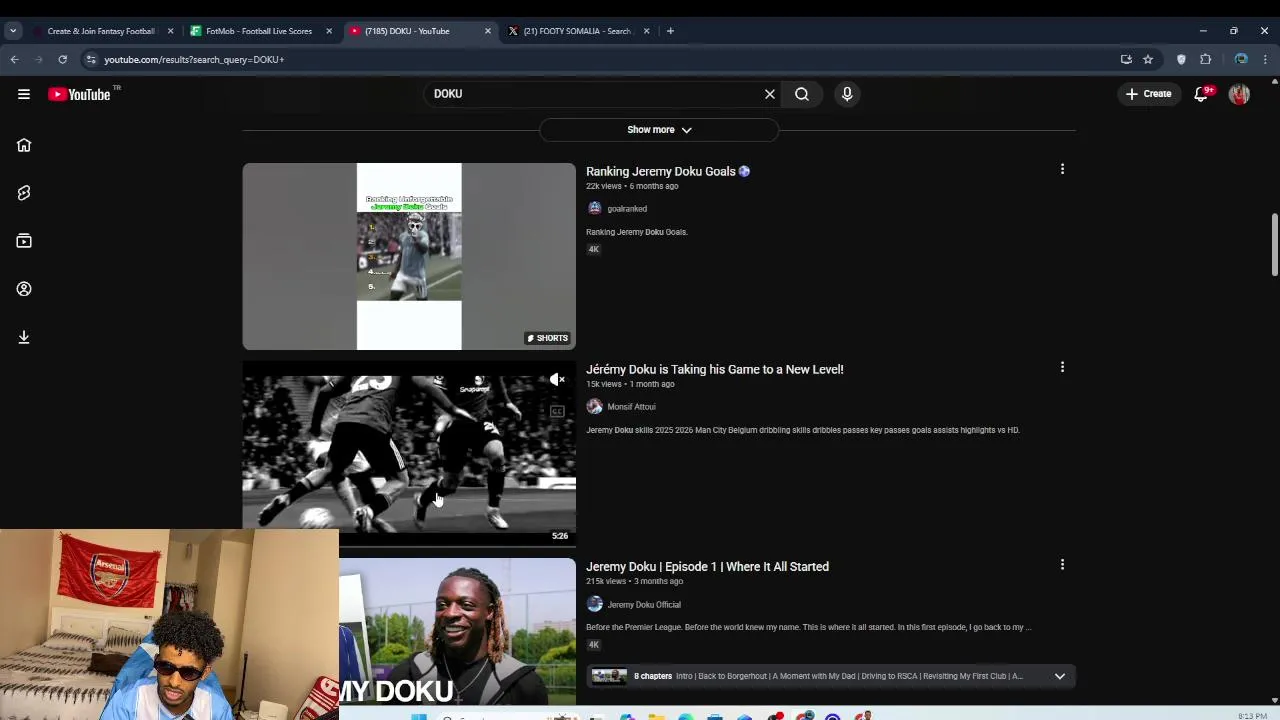Viewport: 1280px width, 720px height.
Task: Visit the Jeremy Doku Official channel
Action: coord(644,605)
